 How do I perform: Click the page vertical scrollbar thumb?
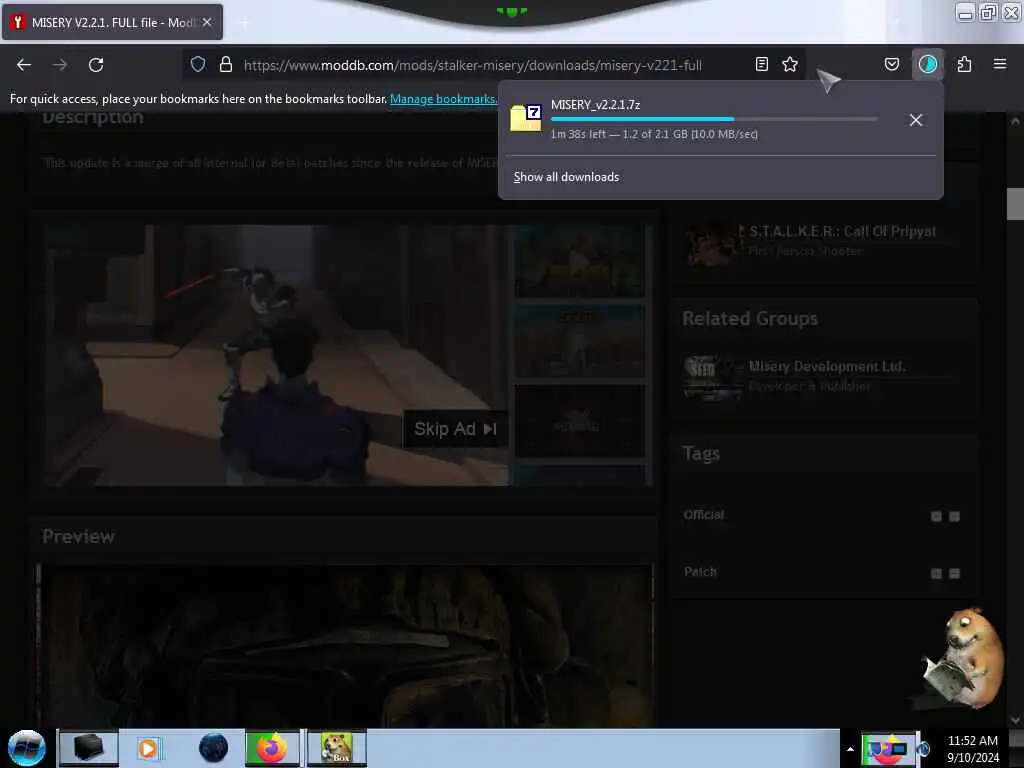1015,204
